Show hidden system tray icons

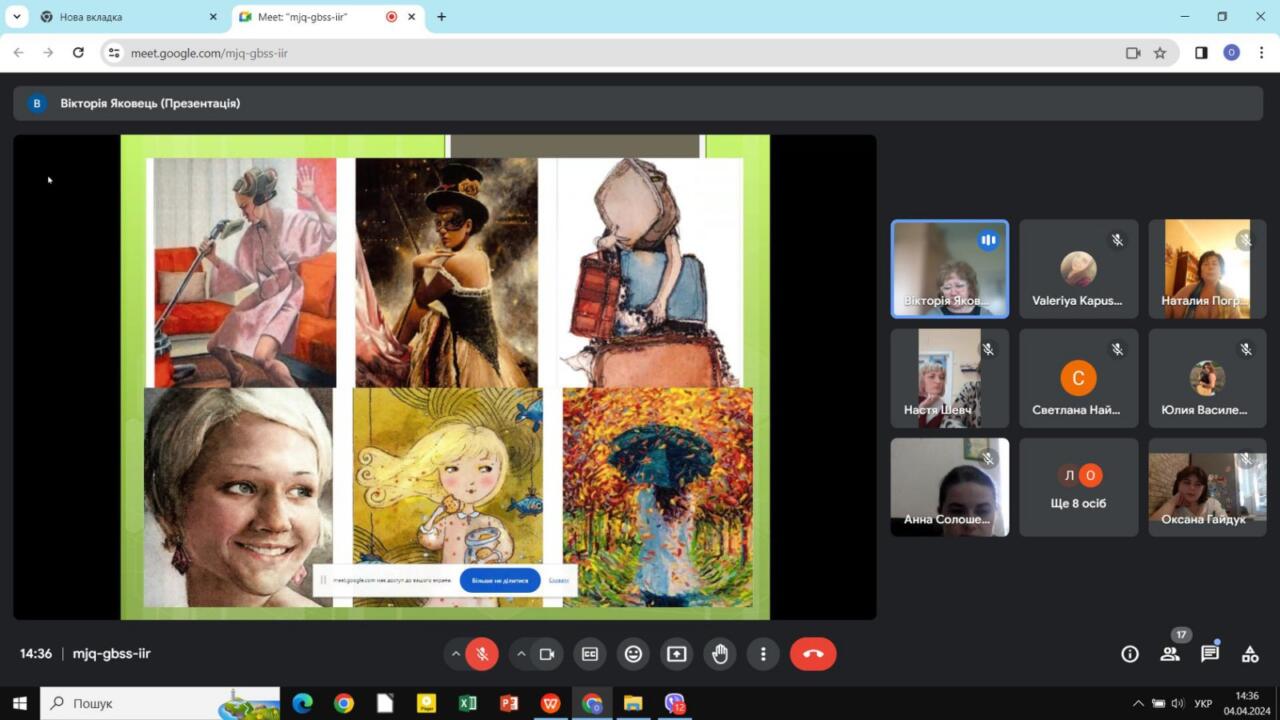(1138, 703)
